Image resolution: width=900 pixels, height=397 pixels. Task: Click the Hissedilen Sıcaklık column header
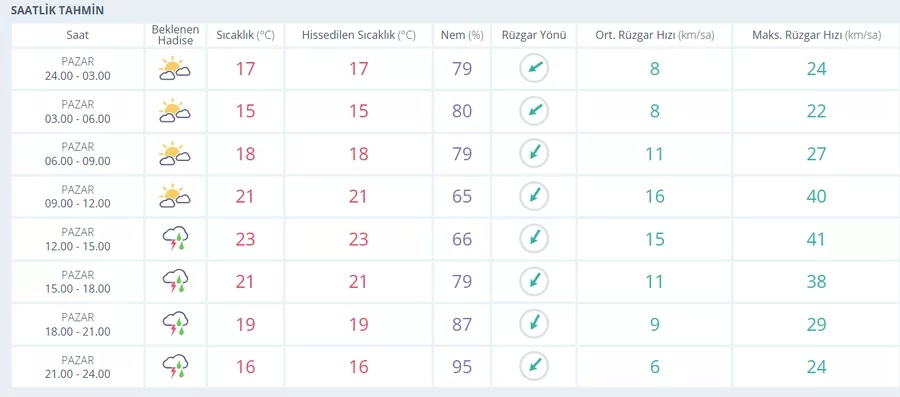click(x=359, y=35)
